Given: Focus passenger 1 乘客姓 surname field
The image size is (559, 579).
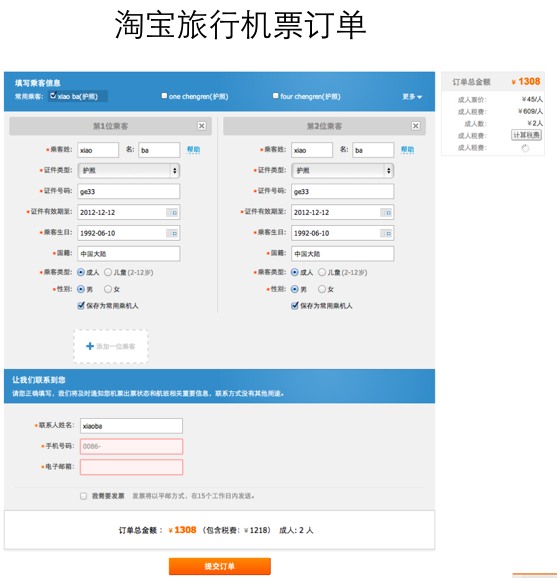Looking at the screenshot, I should point(98,150).
